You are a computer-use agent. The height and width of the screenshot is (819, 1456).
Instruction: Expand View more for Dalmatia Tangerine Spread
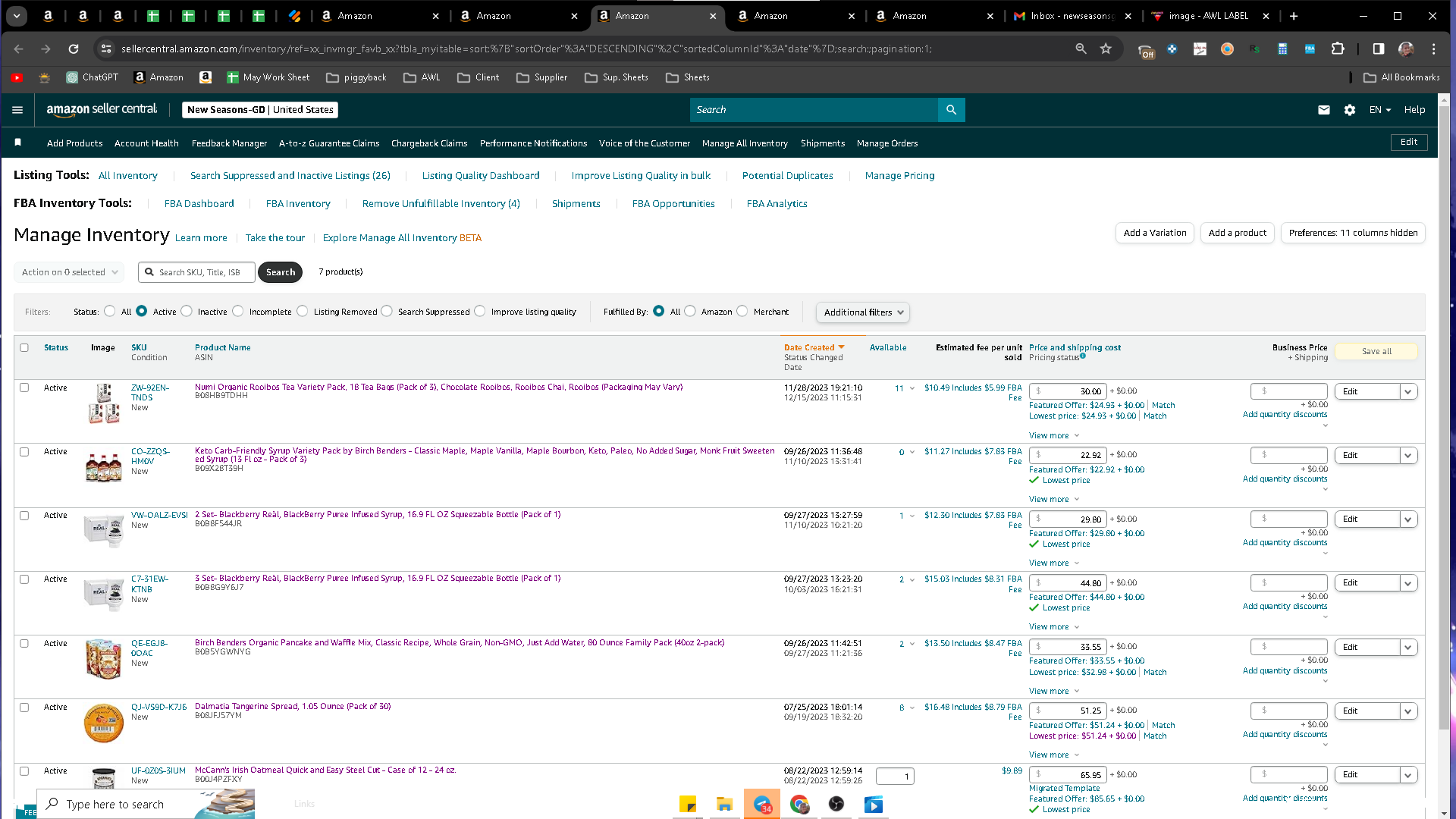(1054, 755)
